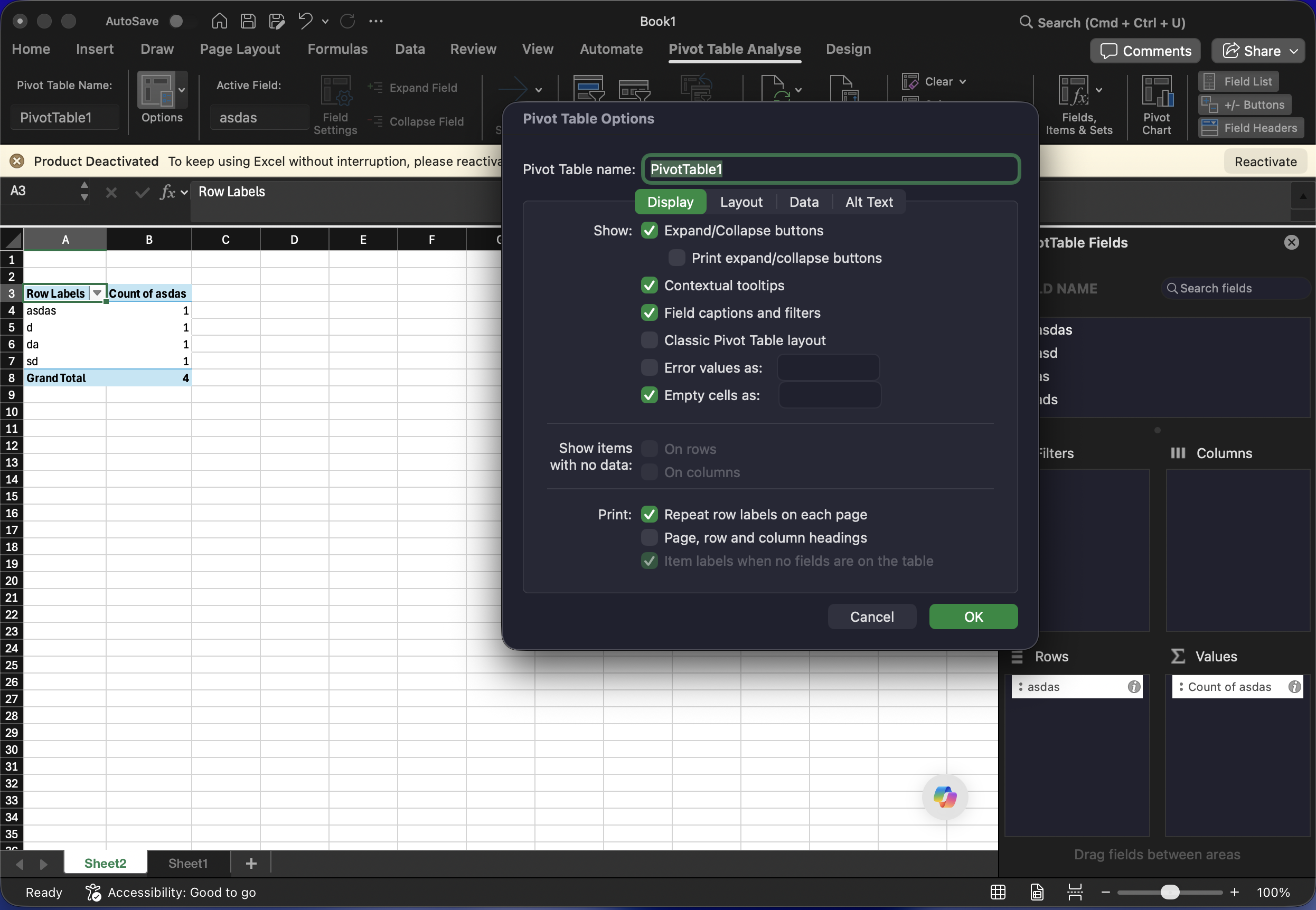This screenshot has height=910, width=1316.
Task: Enable Classic Pivot Table layout
Action: tap(649, 340)
